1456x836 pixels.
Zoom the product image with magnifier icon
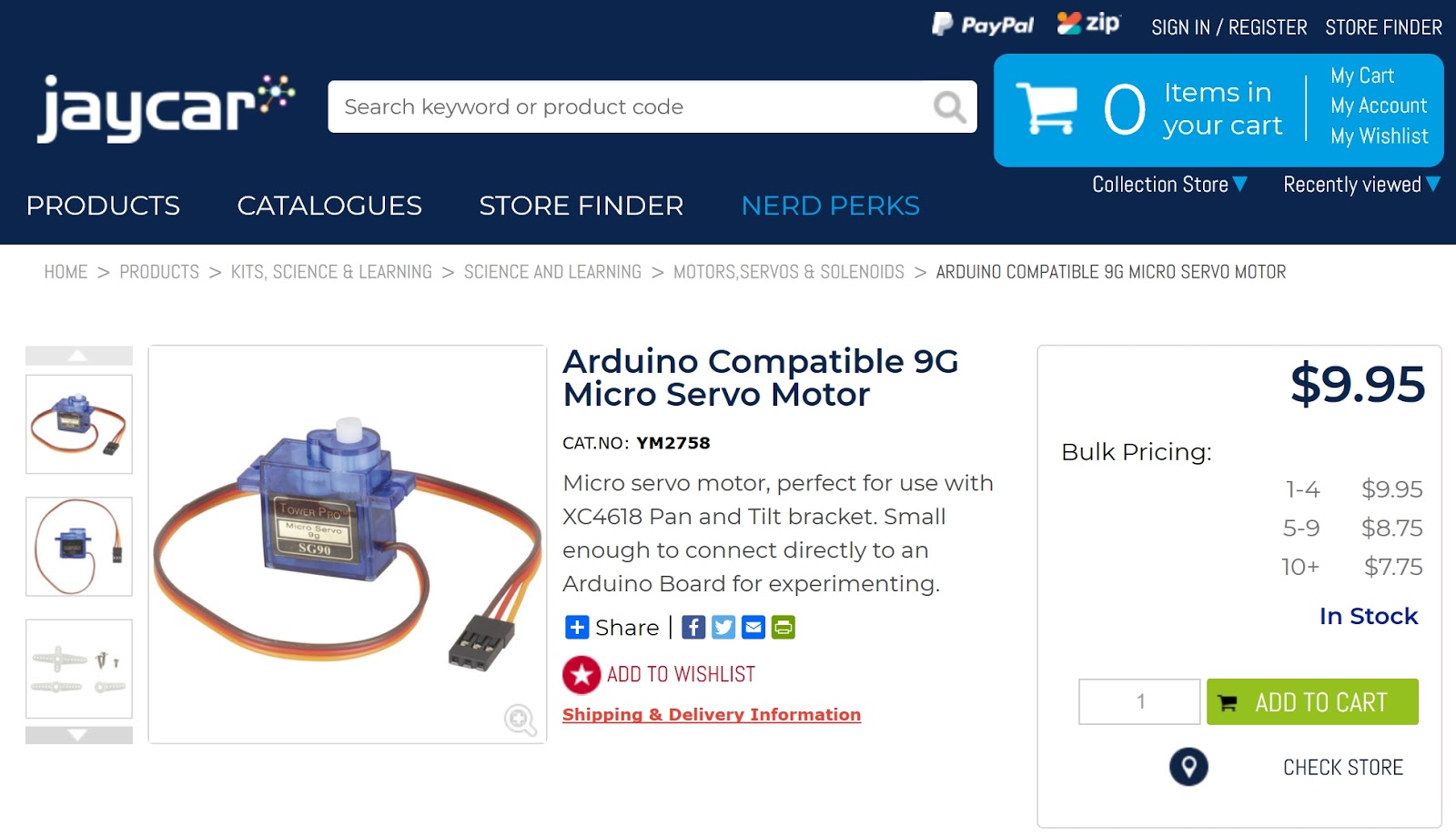(x=521, y=720)
